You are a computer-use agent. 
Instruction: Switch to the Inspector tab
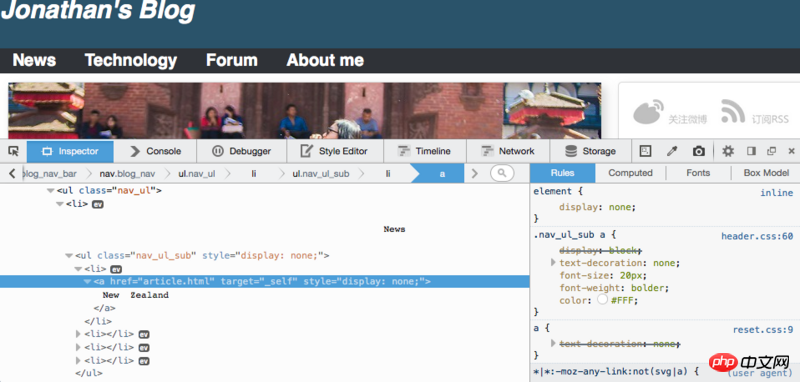point(70,151)
